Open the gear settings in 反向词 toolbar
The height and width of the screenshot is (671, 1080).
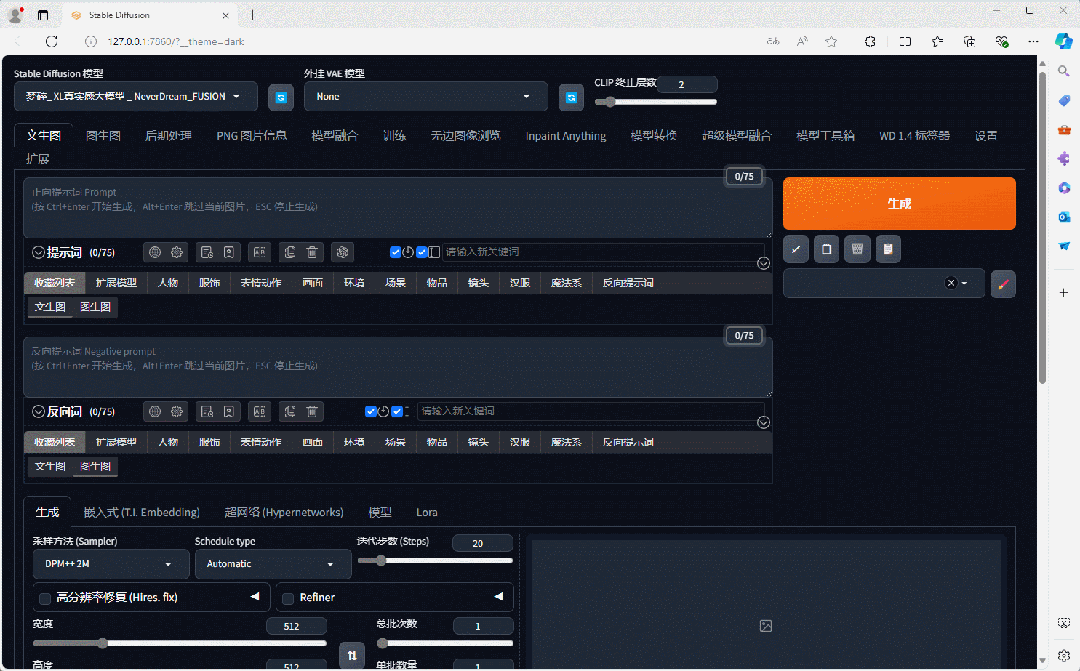click(177, 411)
